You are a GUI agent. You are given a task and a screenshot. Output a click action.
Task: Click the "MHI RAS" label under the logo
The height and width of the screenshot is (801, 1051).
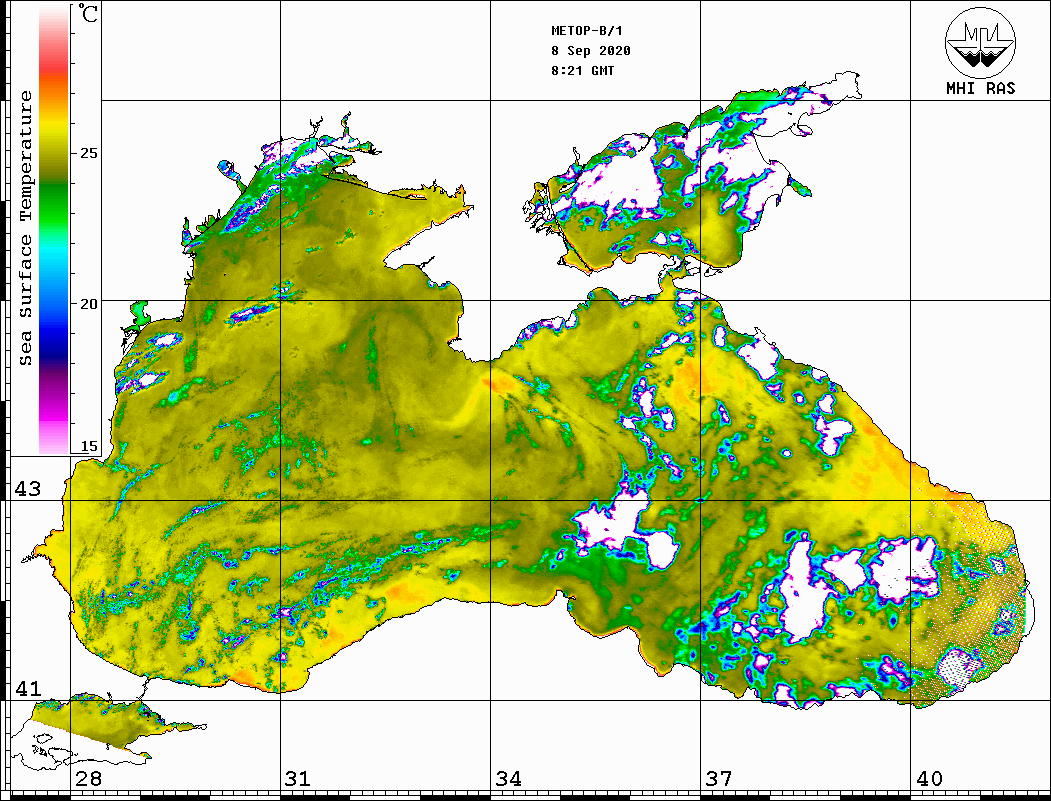tap(981, 88)
